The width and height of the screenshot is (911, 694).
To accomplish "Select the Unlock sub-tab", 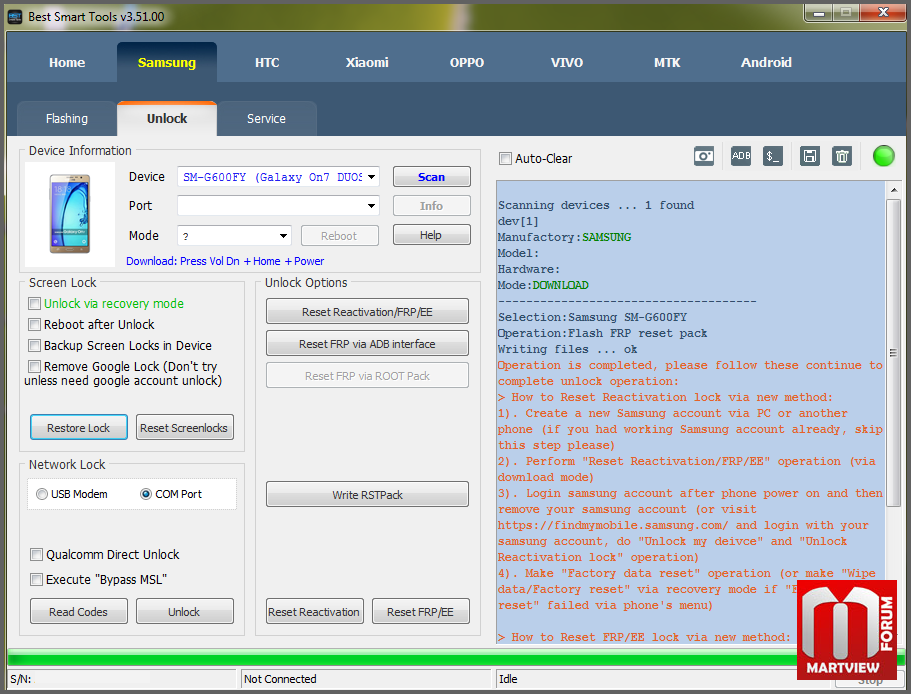I will (167, 118).
